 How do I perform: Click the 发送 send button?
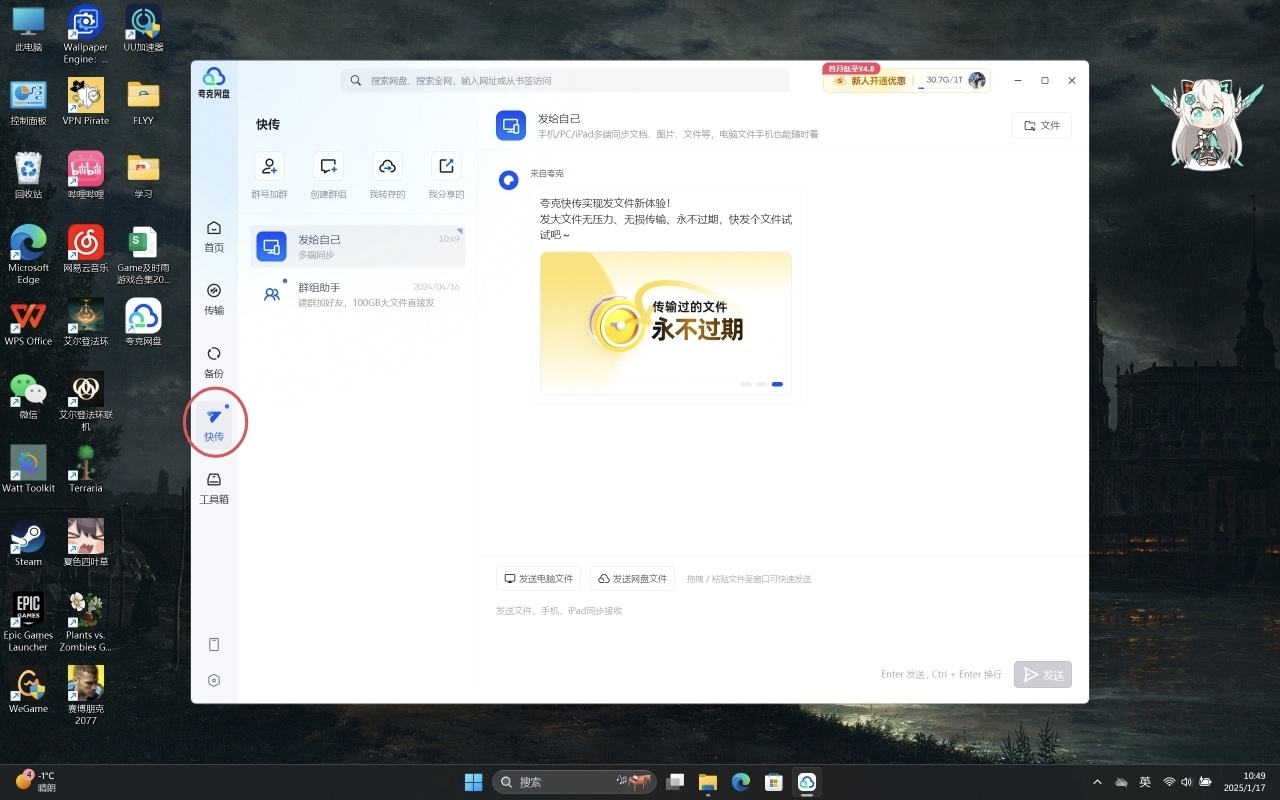[1042, 674]
